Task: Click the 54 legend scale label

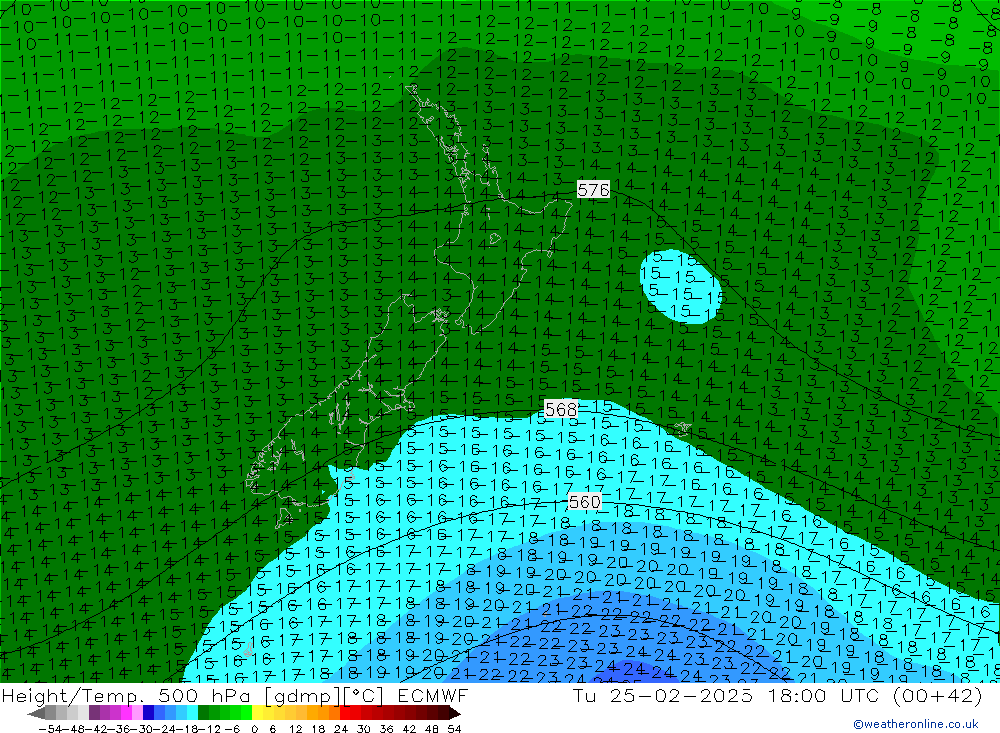Action: (454, 729)
